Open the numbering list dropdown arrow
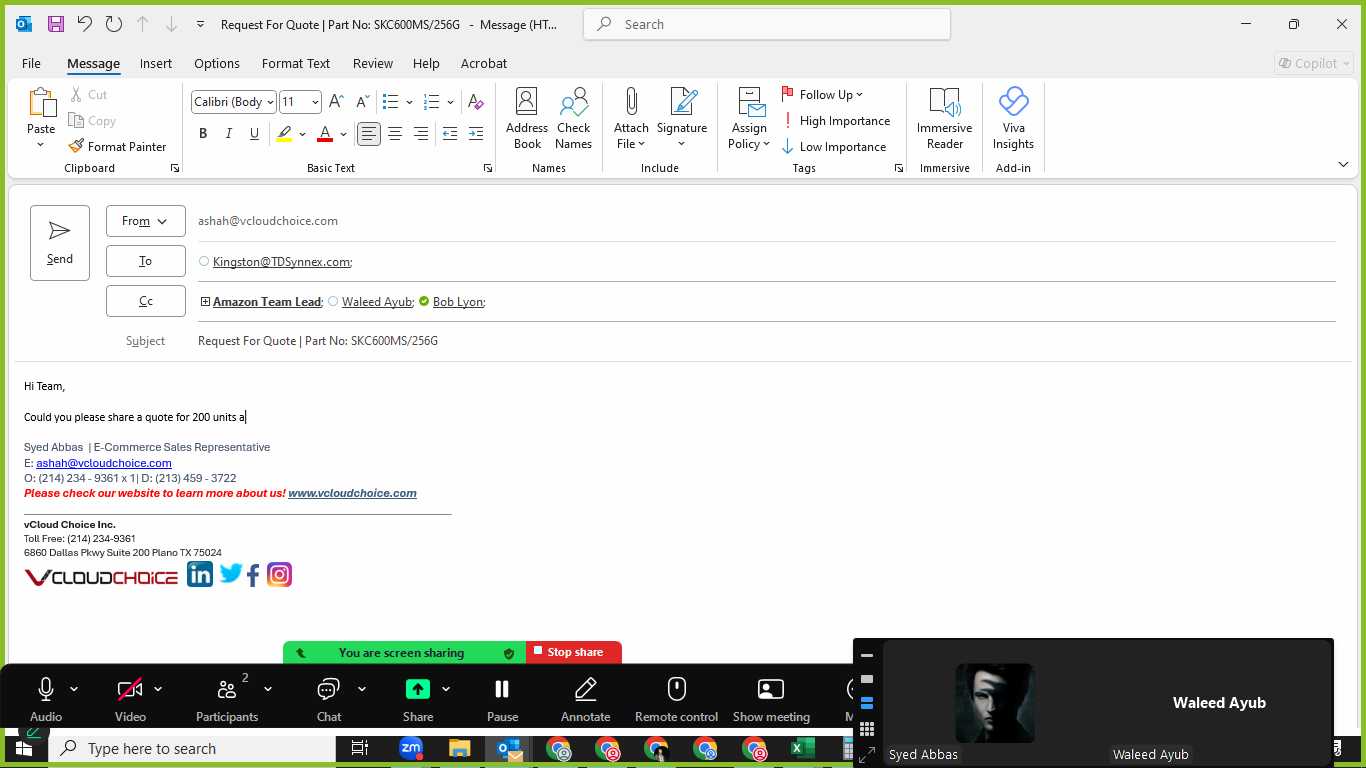 coord(451,102)
